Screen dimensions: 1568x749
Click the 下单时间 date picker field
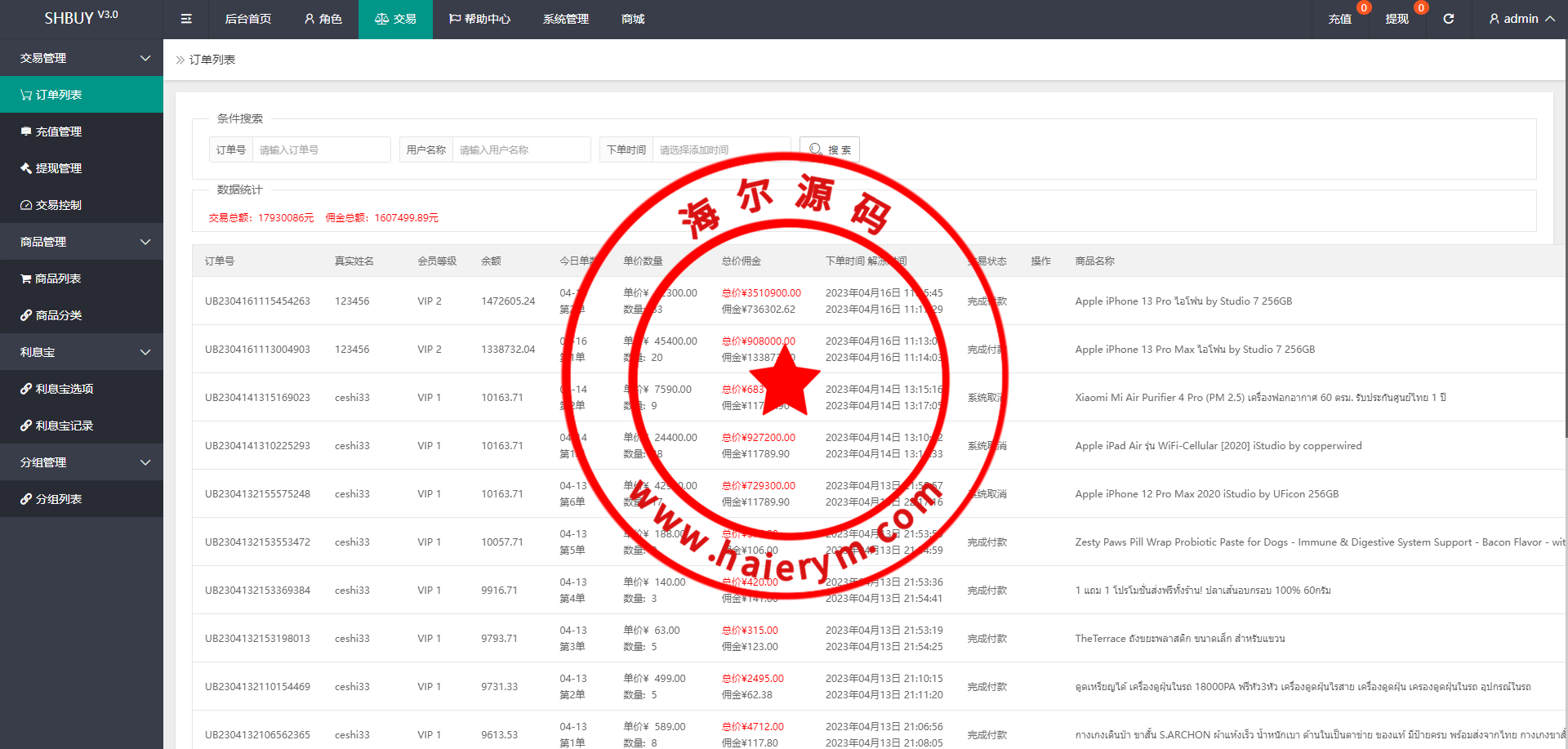tap(720, 149)
